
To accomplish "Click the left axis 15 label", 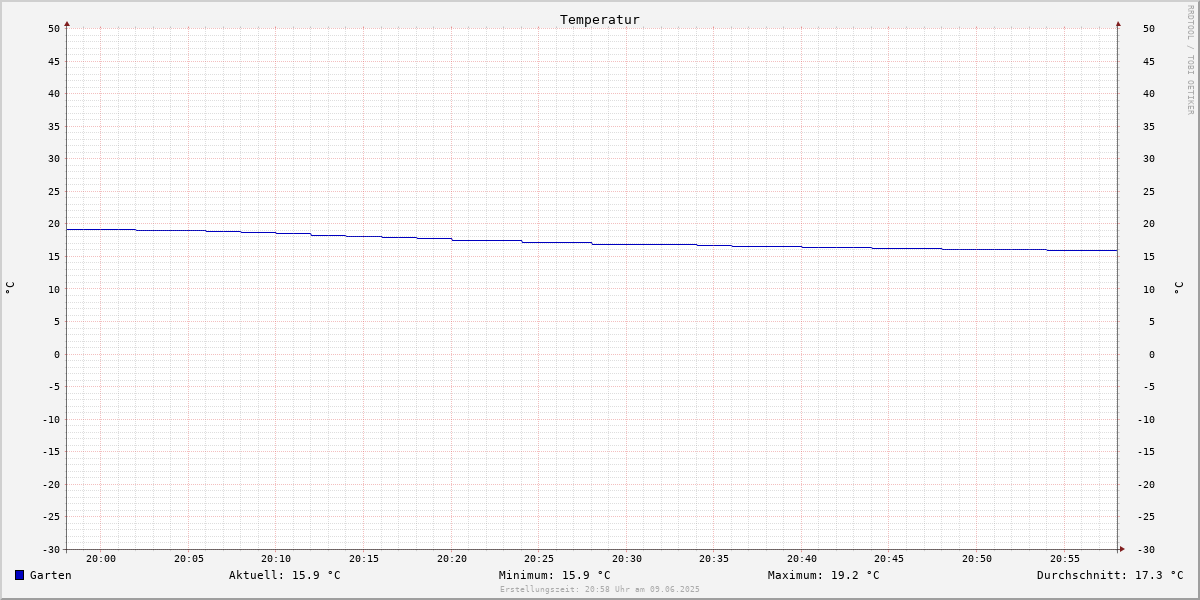I will (54, 257).
